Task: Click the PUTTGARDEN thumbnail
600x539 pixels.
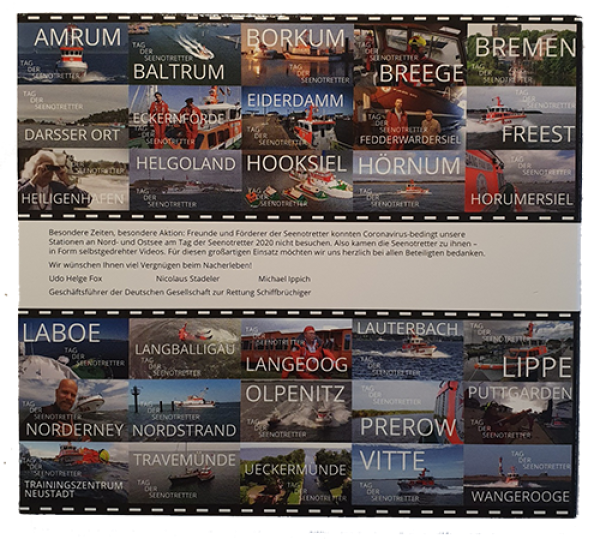Action: (518, 412)
